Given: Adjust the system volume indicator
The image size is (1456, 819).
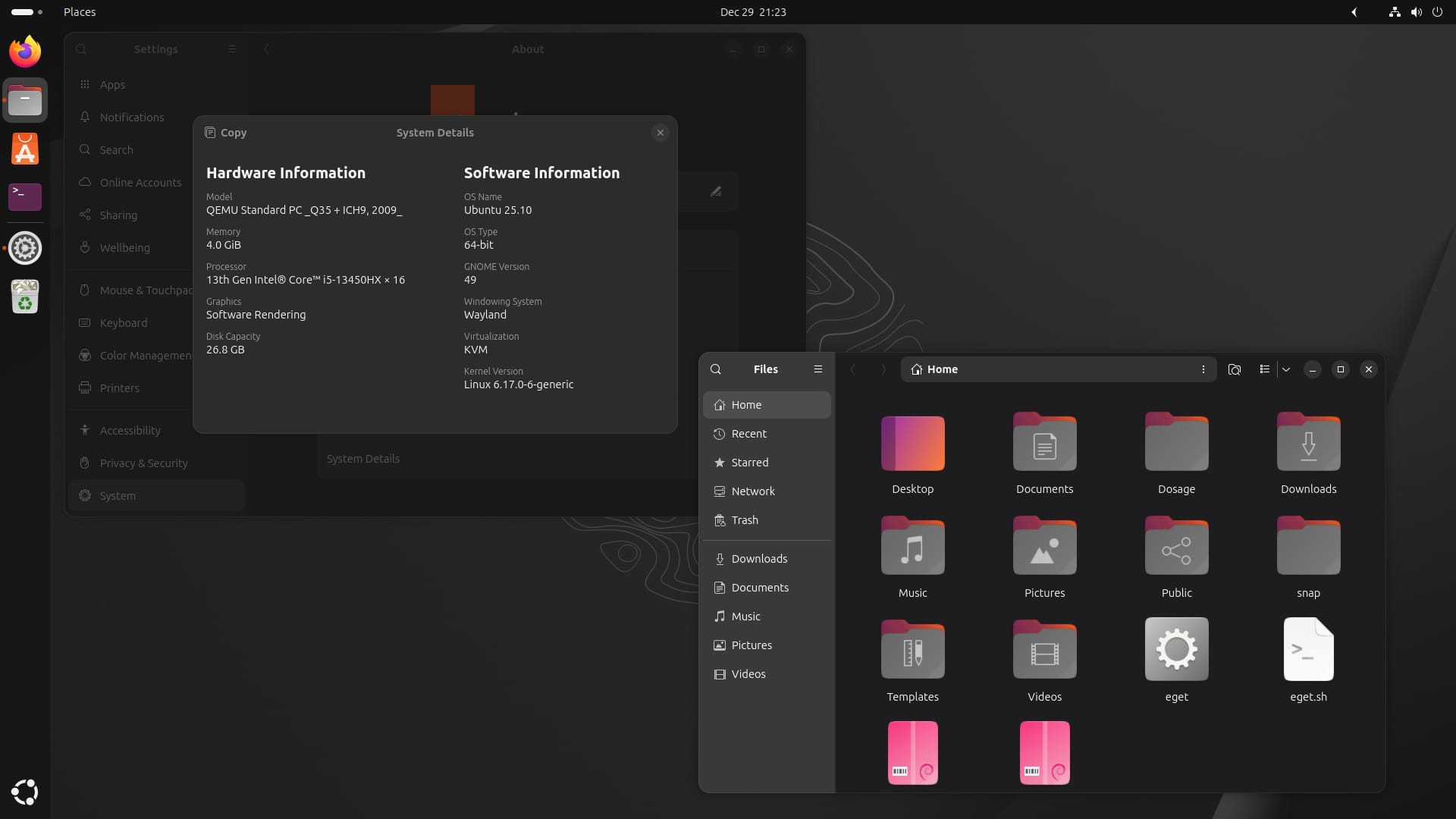Looking at the screenshot, I should pos(1417,12).
